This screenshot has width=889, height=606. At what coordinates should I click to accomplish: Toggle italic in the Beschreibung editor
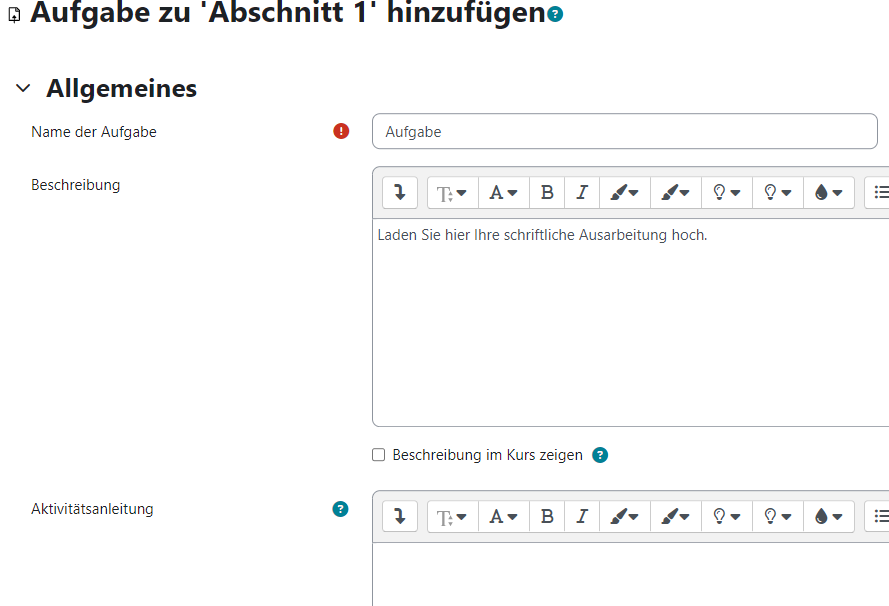click(x=581, y=192)
